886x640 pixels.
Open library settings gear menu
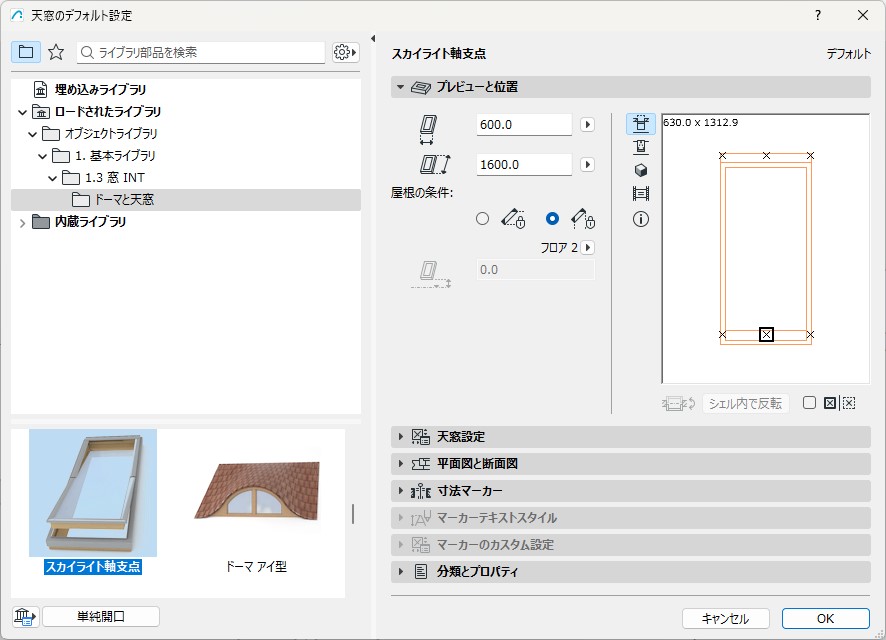click(345, 52)
